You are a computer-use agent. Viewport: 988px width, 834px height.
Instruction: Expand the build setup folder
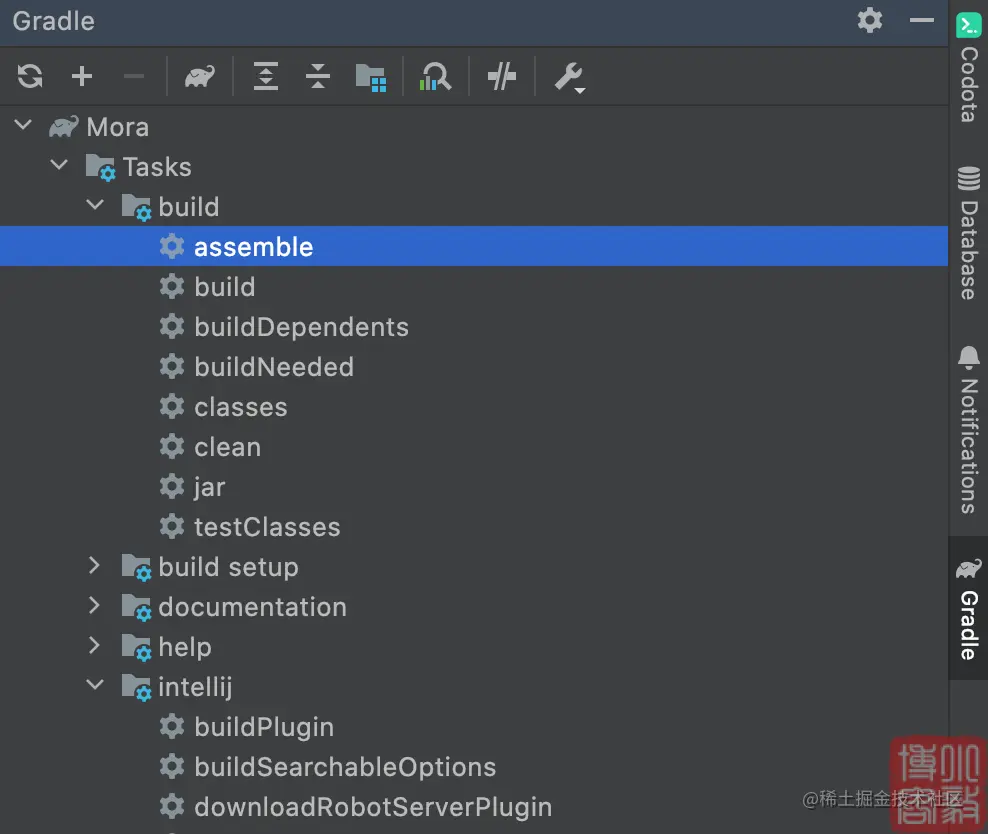point(95,565)
